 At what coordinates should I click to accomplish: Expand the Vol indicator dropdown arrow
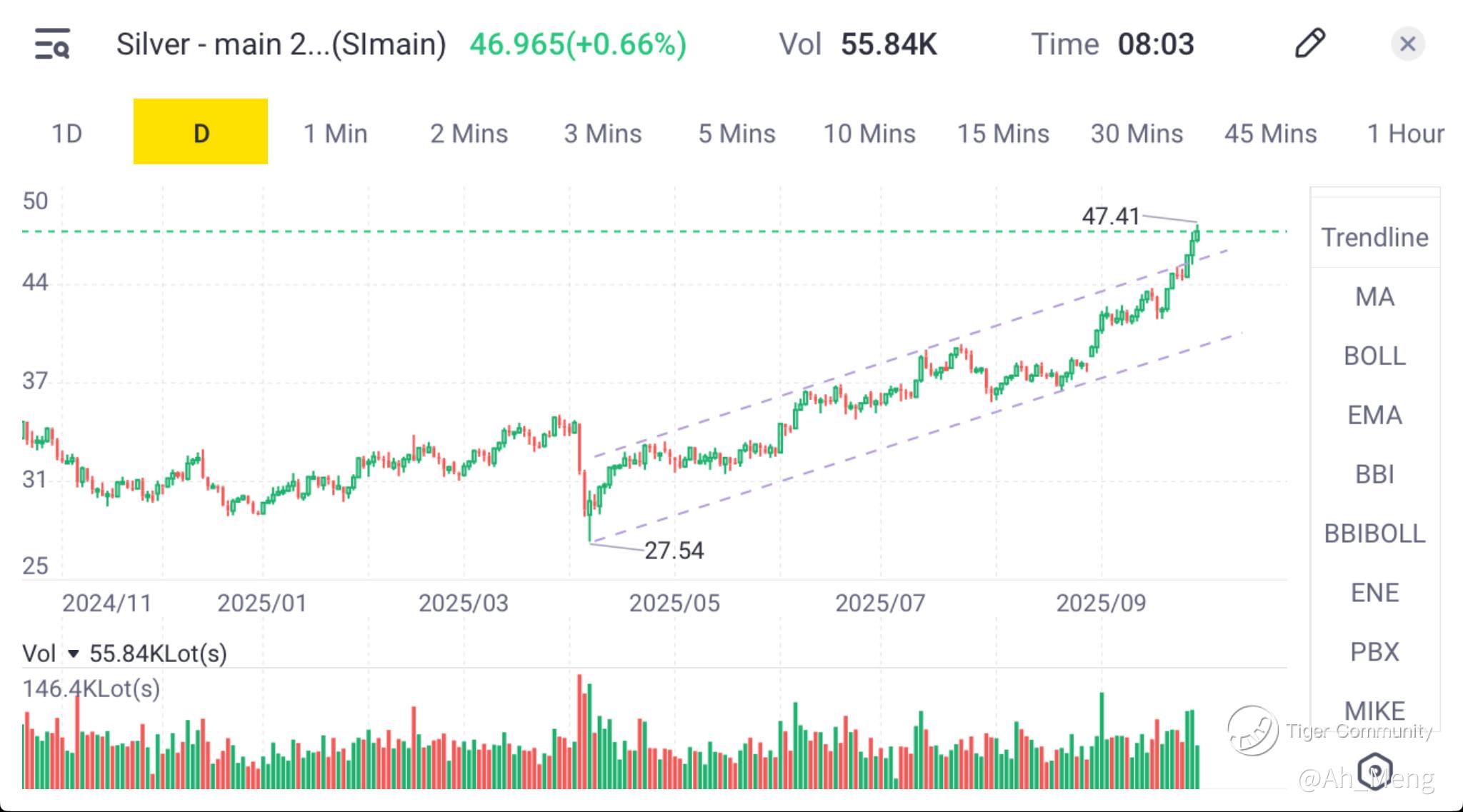coord(73,653)
